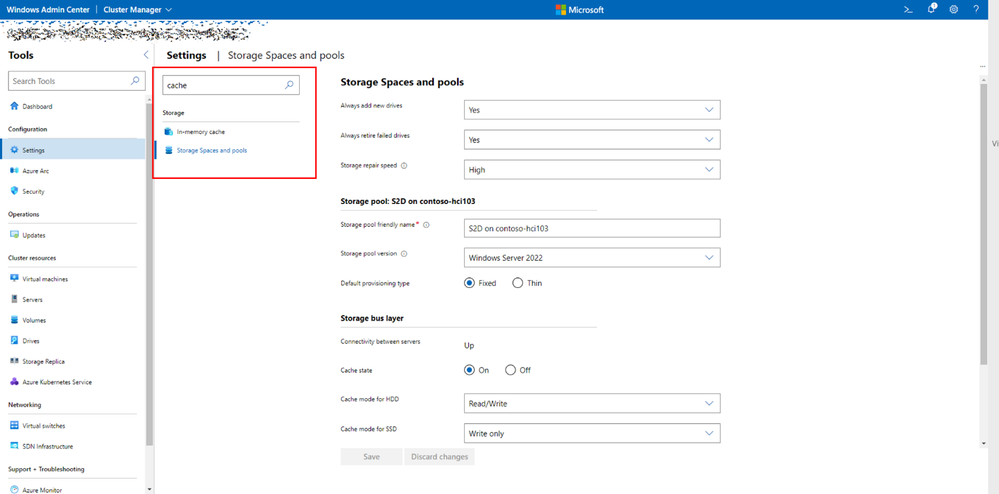Open the Cache mode for SSD dropdown

(x=592, y=433)
